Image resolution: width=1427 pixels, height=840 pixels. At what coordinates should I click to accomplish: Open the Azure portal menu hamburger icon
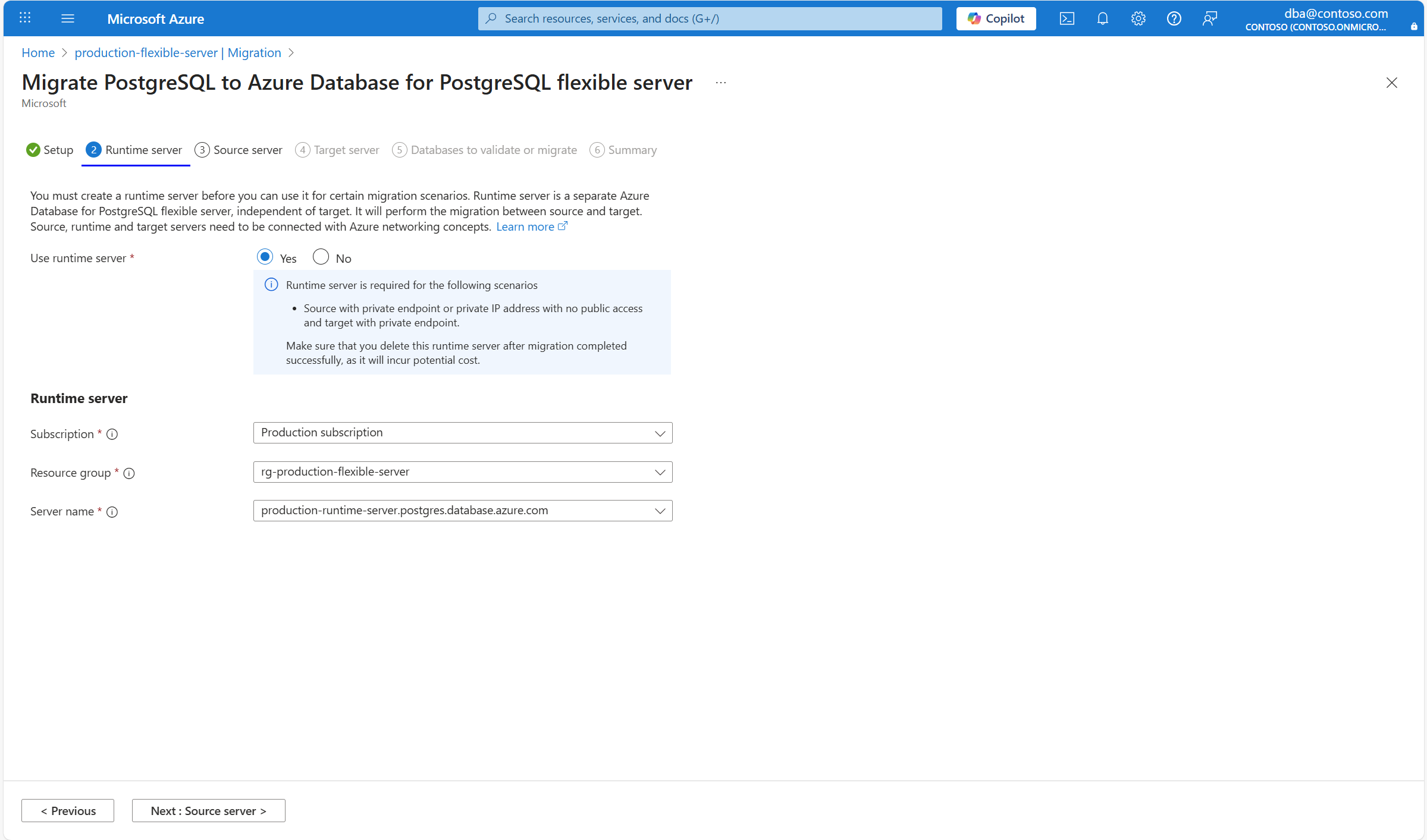pos(68,18)
